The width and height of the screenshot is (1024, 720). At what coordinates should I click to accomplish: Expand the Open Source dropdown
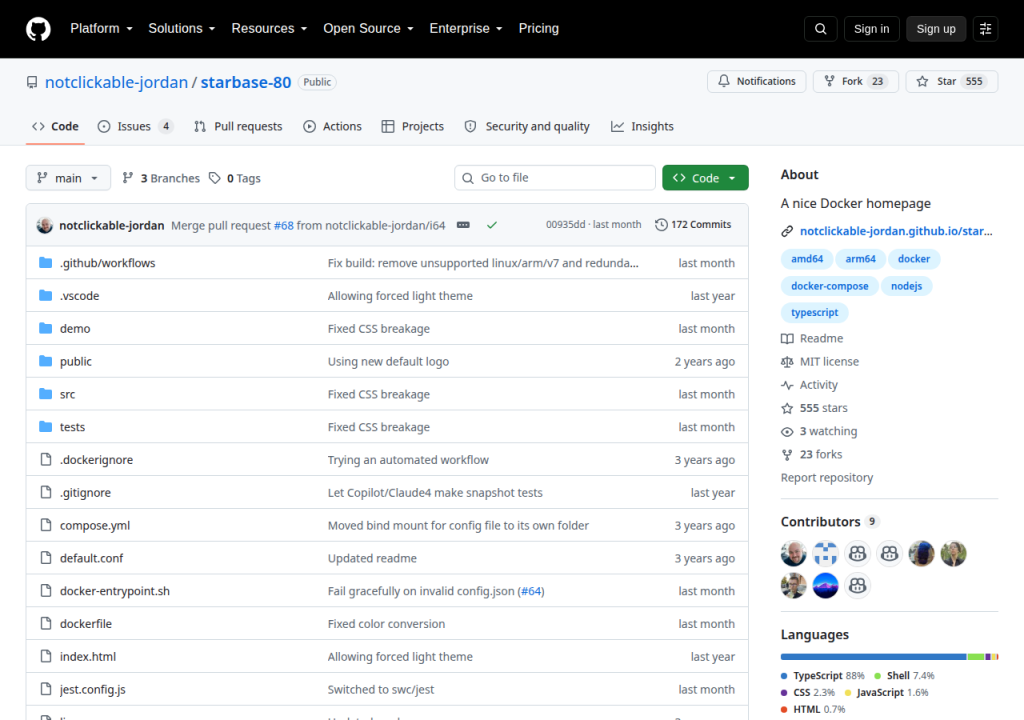[x=368, y=29]
